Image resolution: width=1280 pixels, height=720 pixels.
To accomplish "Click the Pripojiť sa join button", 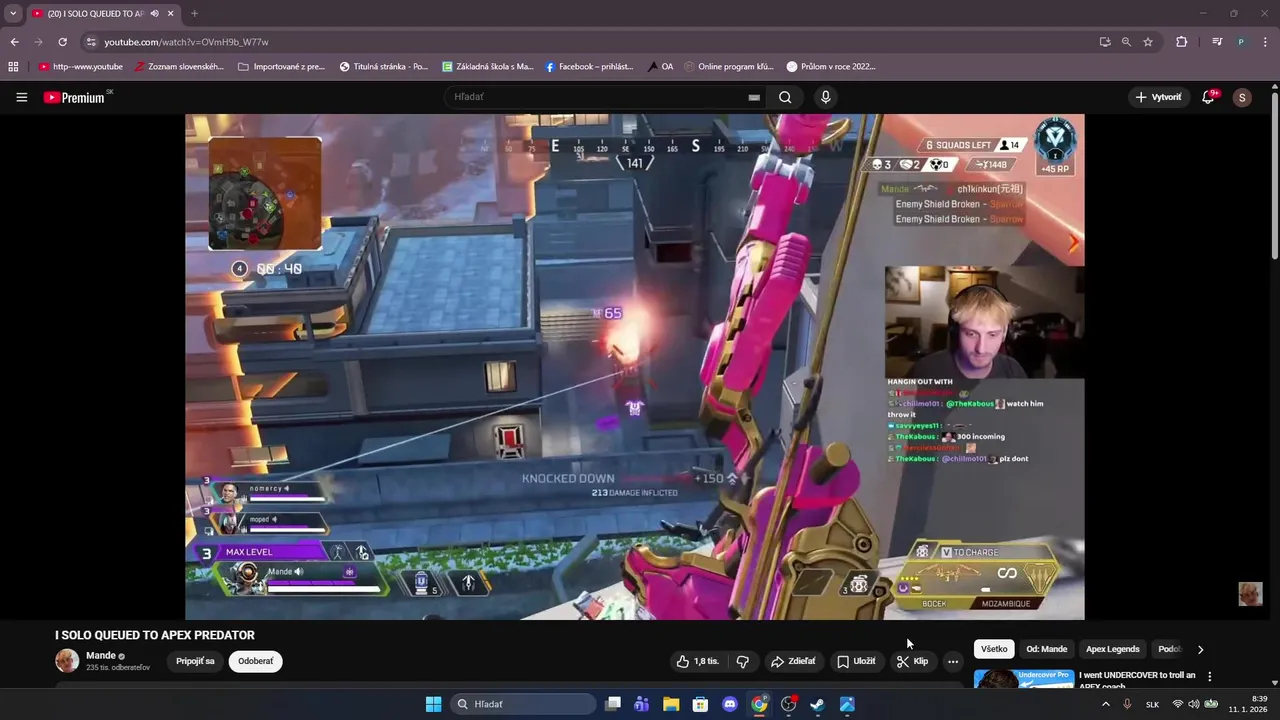I will [x=195, y=661].
